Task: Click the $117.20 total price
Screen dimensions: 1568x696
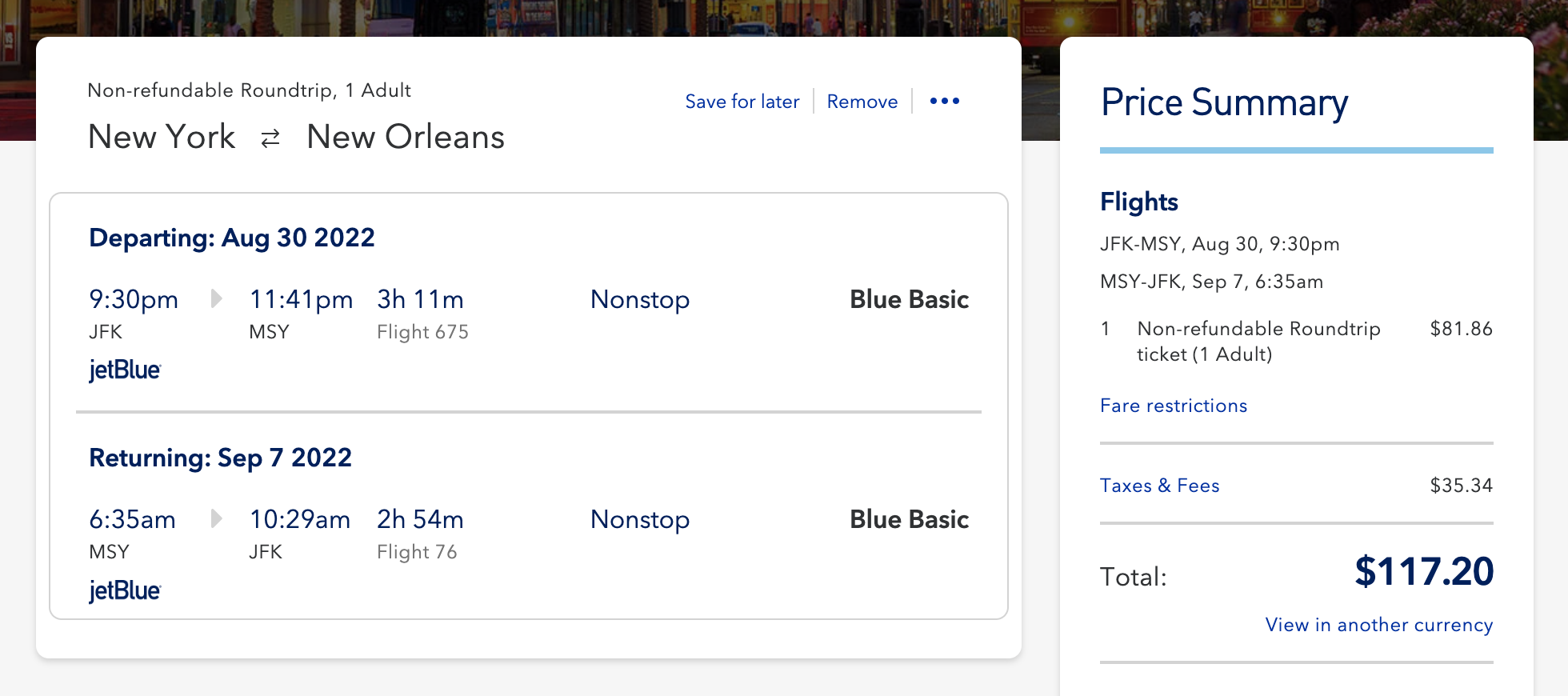Action: [x=1423, y=572]
